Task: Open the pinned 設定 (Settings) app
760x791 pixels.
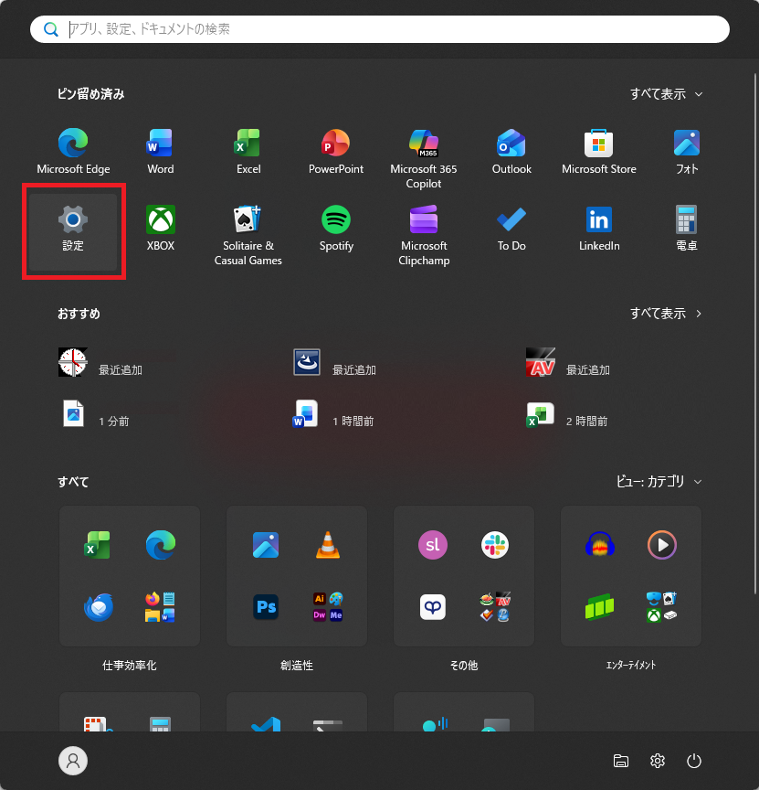Action: tap(73, 232)
